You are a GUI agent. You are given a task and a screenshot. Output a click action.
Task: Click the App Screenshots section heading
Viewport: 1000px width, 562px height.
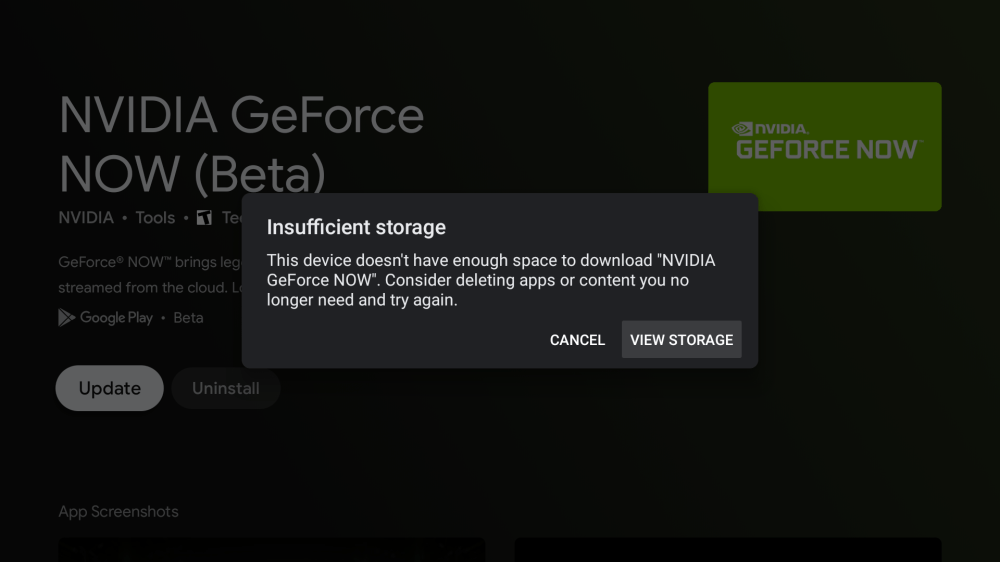pyautogui.click(x=118, y=512)
